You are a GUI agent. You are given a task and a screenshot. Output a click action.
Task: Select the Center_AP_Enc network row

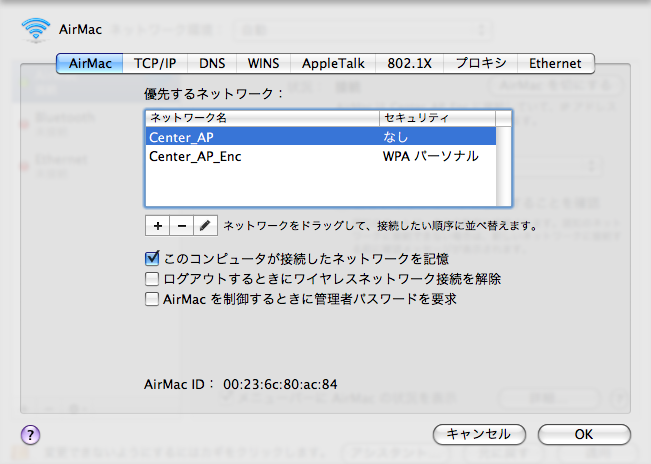(321, 156)
